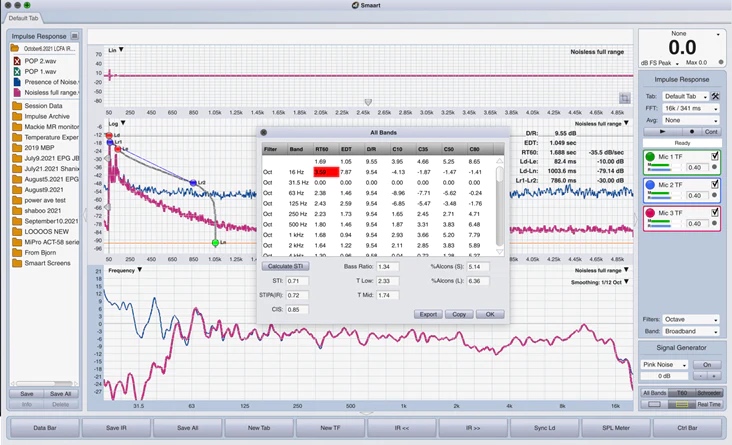
Task: Click the green Mic 1 TF circle
Action: (650, 157)
